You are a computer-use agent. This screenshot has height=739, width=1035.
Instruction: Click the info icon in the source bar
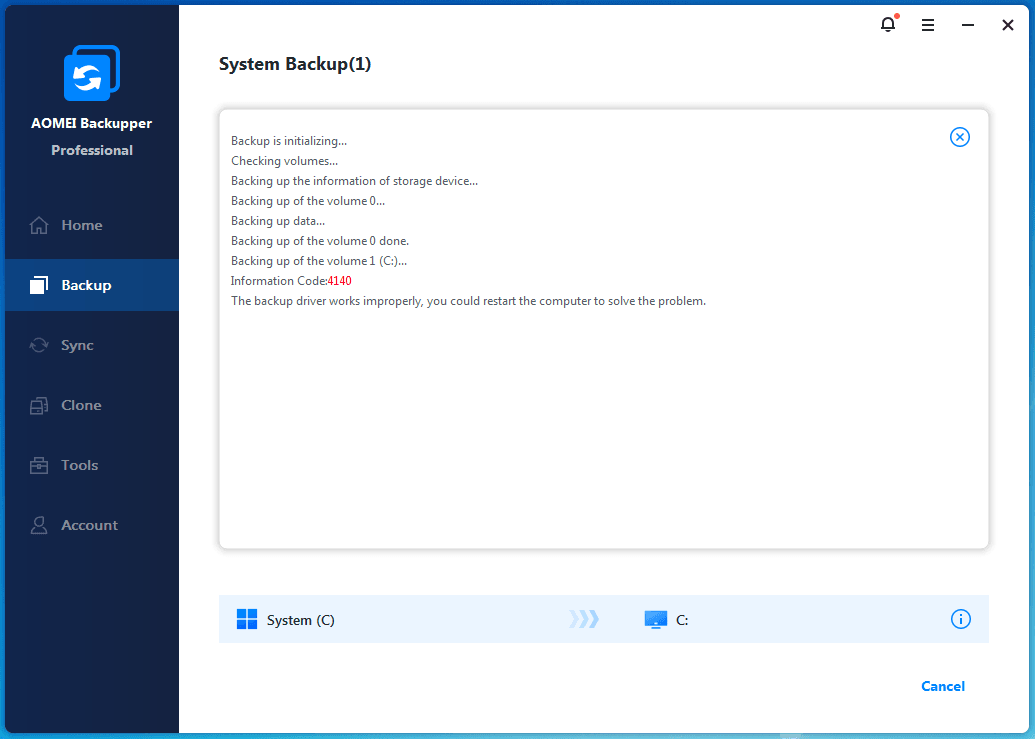960,619
